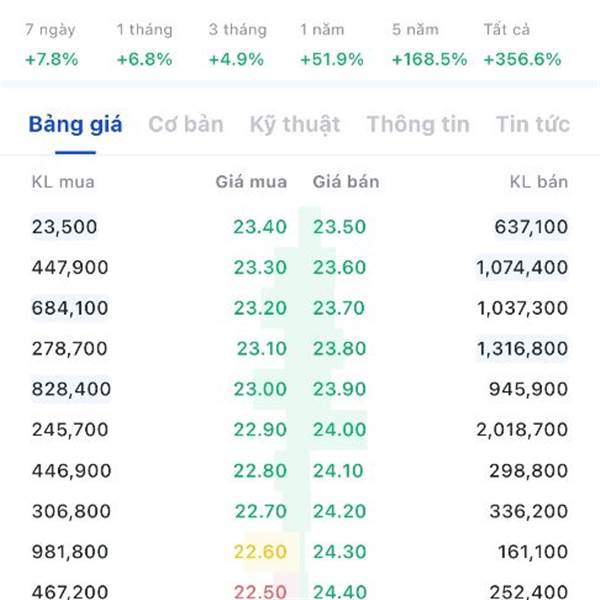Go to the Tin tức tab
Image resolution: width=600 pixels, height=600 pixels.
(533, 124)
